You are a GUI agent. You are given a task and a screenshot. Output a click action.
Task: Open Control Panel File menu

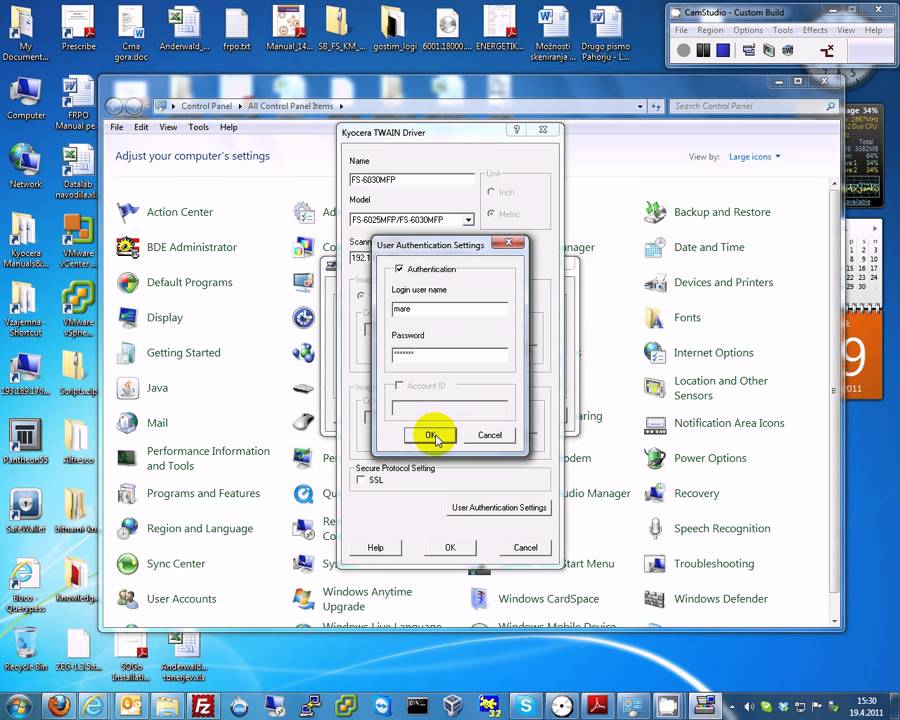coord(117,127)
